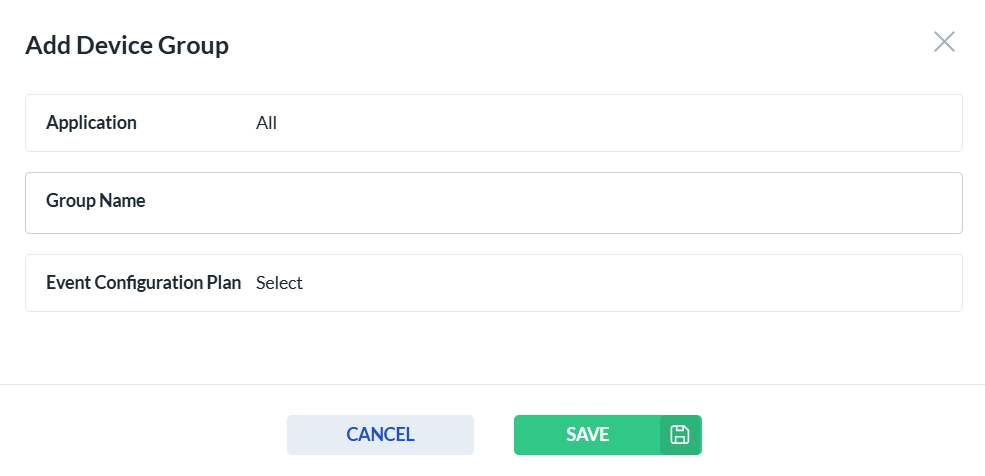
Task: Expand the Event Configuration Plan dropdown
Action: [x=600, y=283]
